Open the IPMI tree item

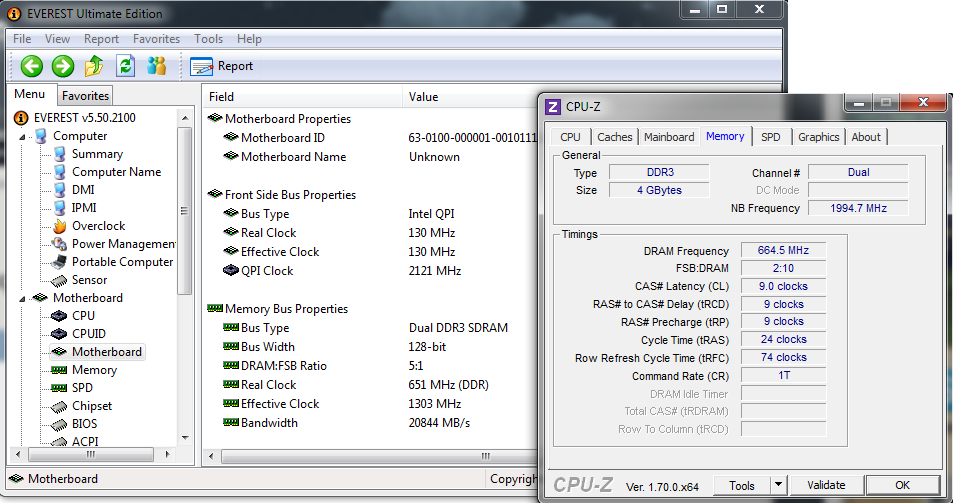tap(84, 208)
